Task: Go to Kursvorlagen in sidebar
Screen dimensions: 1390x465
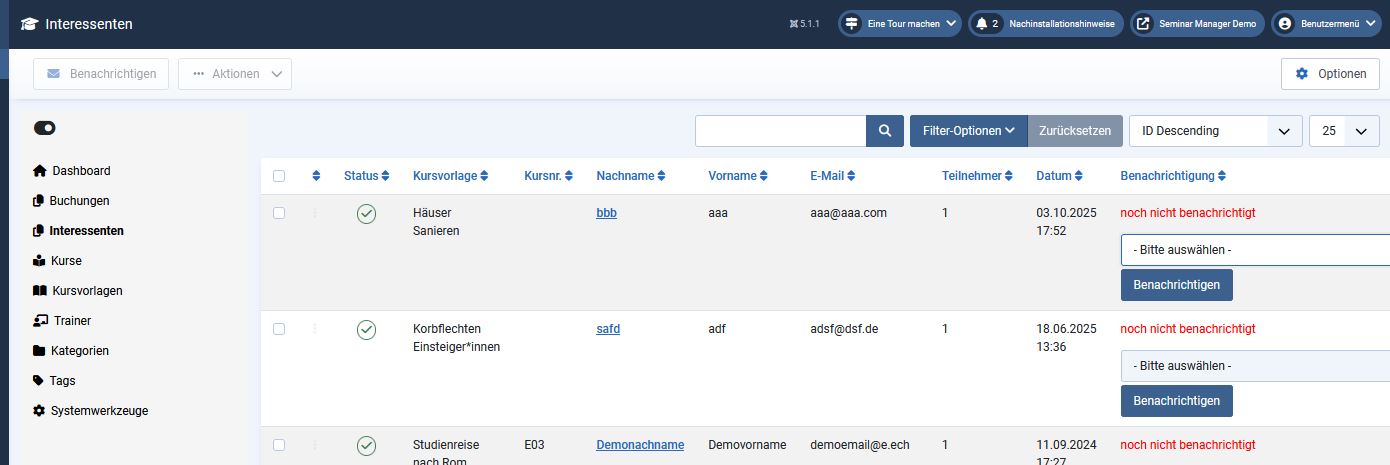Action: (x=87, y=291)
